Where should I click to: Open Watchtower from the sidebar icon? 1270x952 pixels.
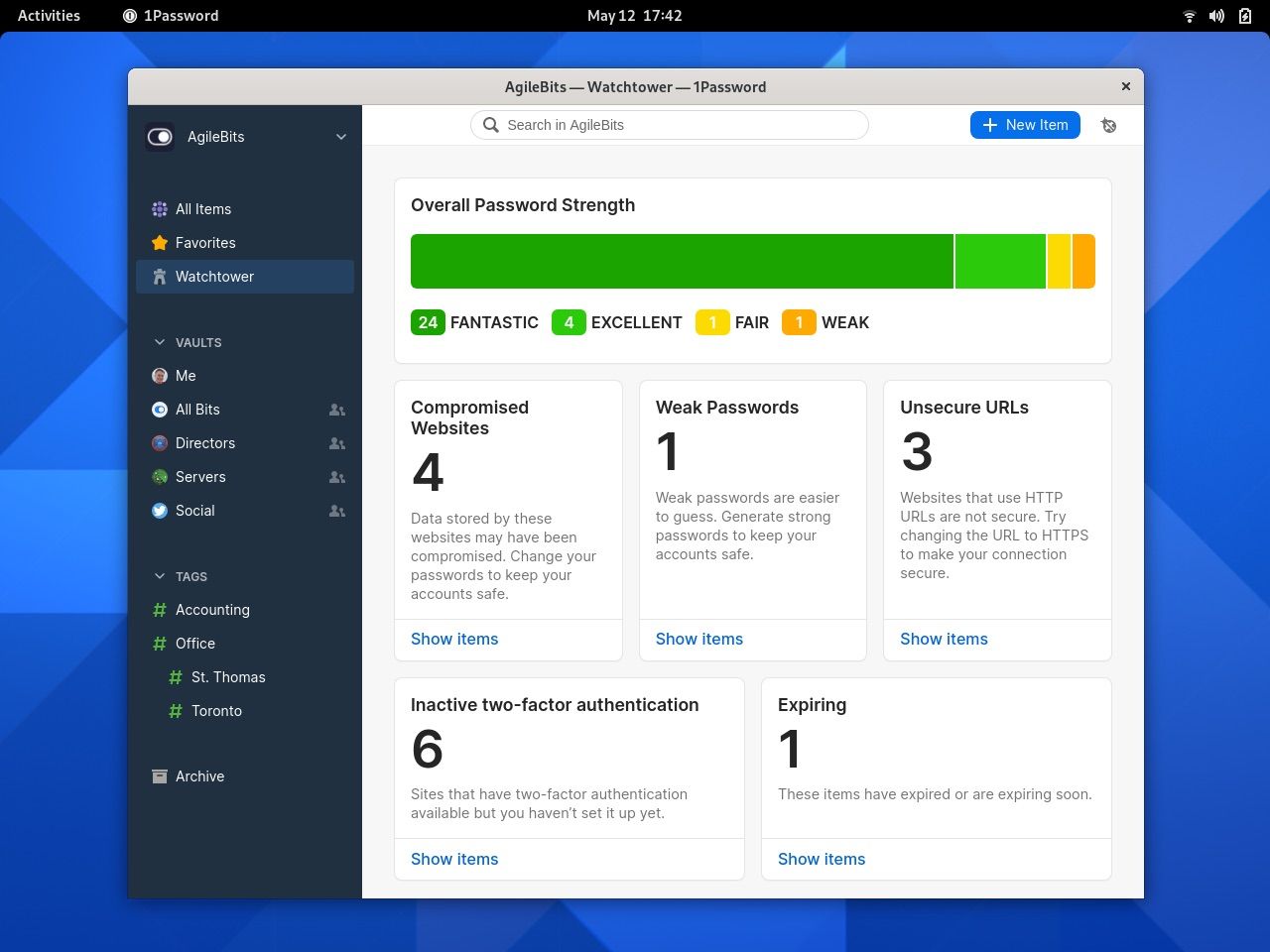pyautogui.click(x=160, y=277)
